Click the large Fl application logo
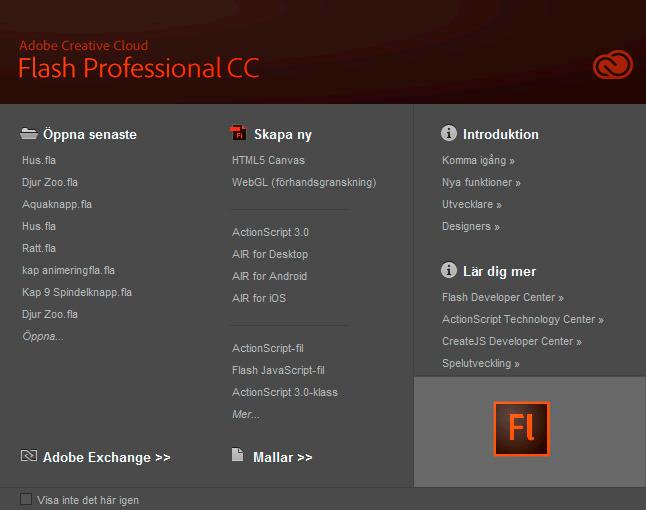 click(522, 429)
